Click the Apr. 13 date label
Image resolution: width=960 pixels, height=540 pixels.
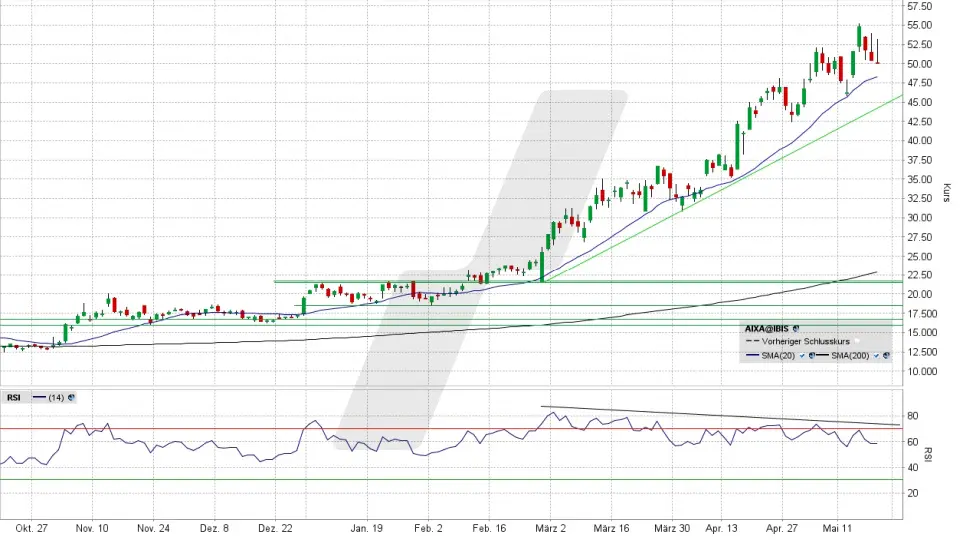[x=721, y=528]
